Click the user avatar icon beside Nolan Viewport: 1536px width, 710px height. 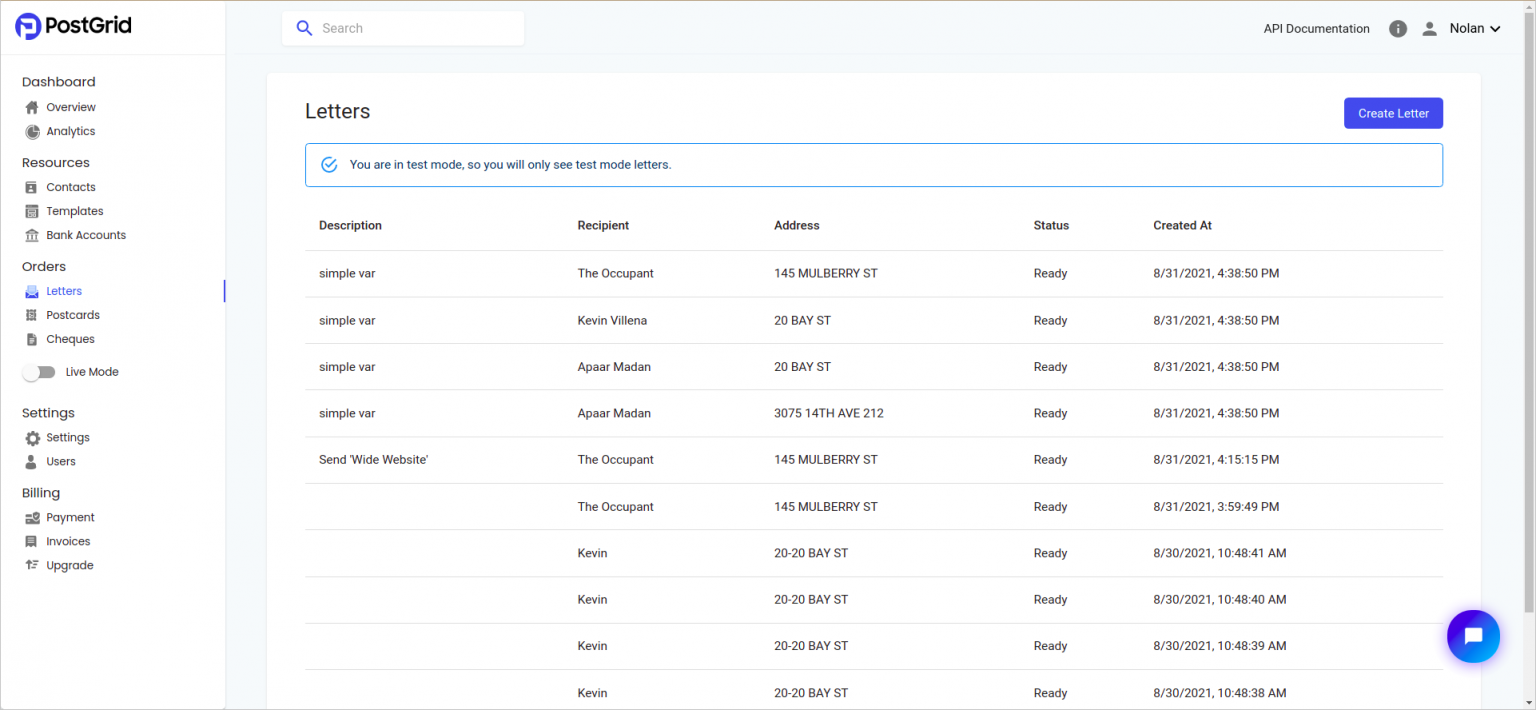pos(1430,29)
